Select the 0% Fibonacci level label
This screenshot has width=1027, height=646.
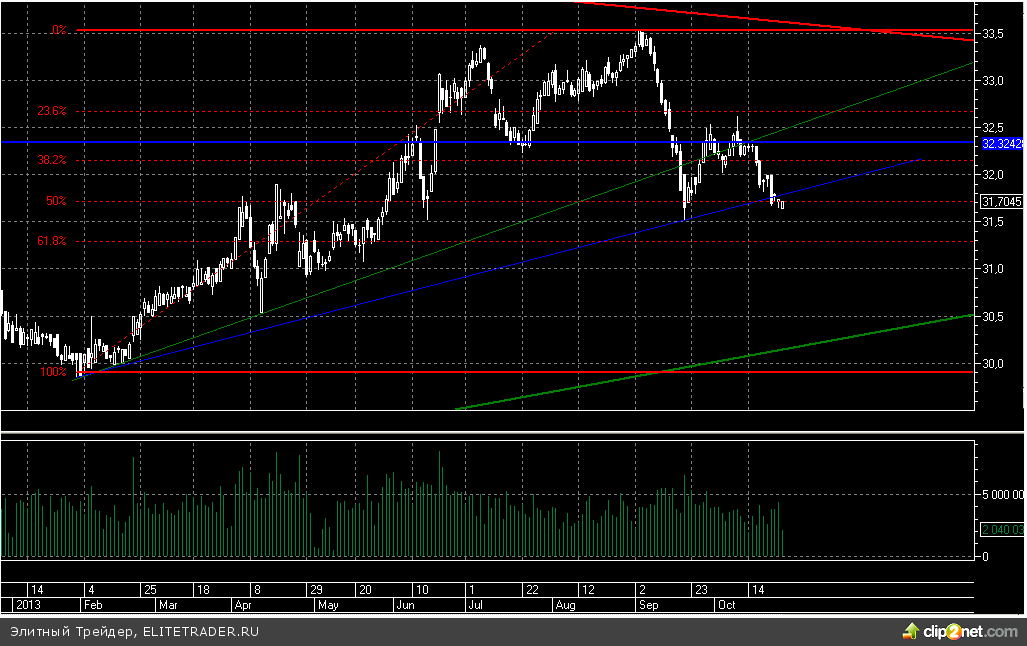[x=60, y=31]
